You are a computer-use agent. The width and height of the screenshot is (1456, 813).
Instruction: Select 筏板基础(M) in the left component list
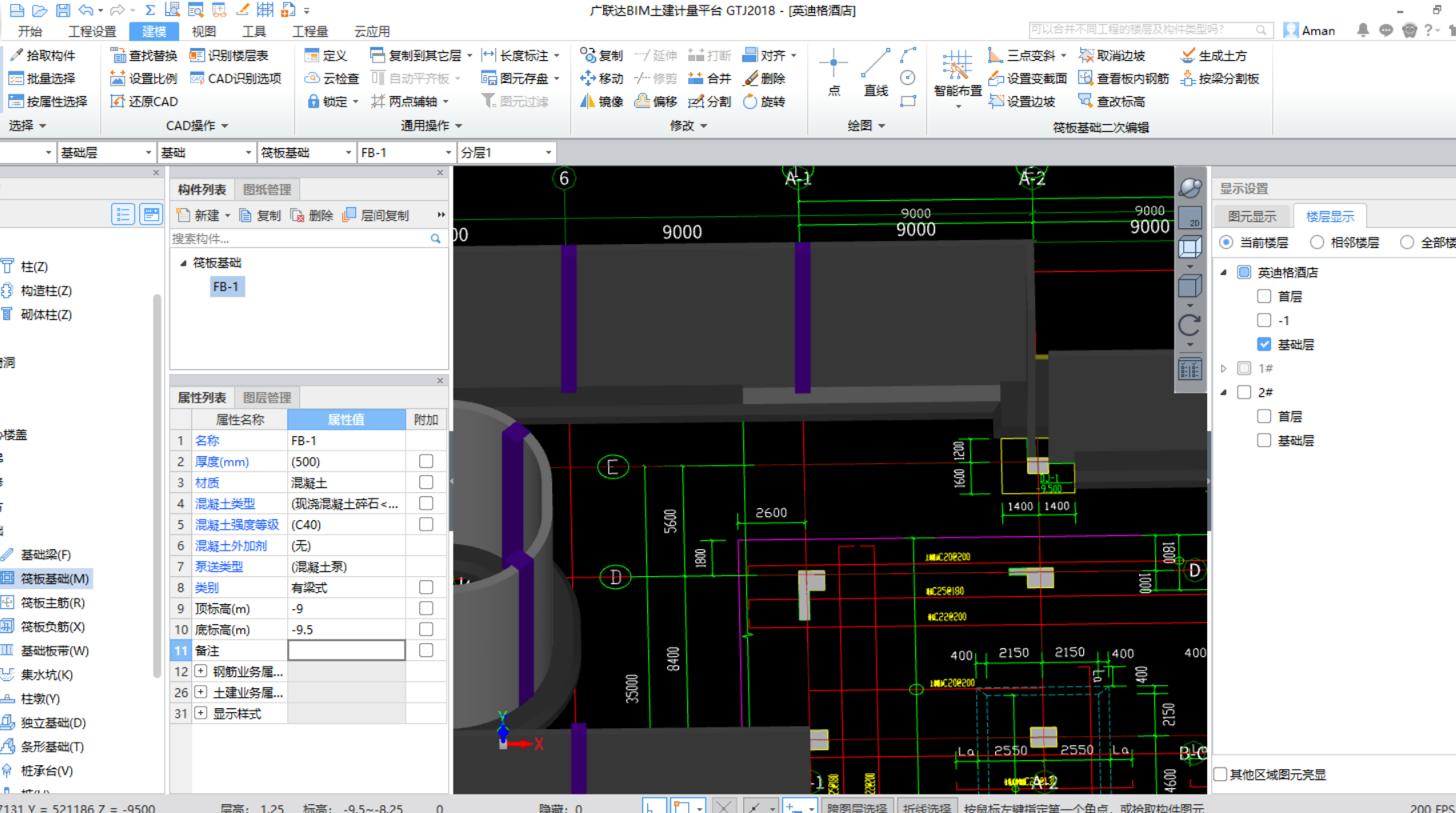(46, 579)
